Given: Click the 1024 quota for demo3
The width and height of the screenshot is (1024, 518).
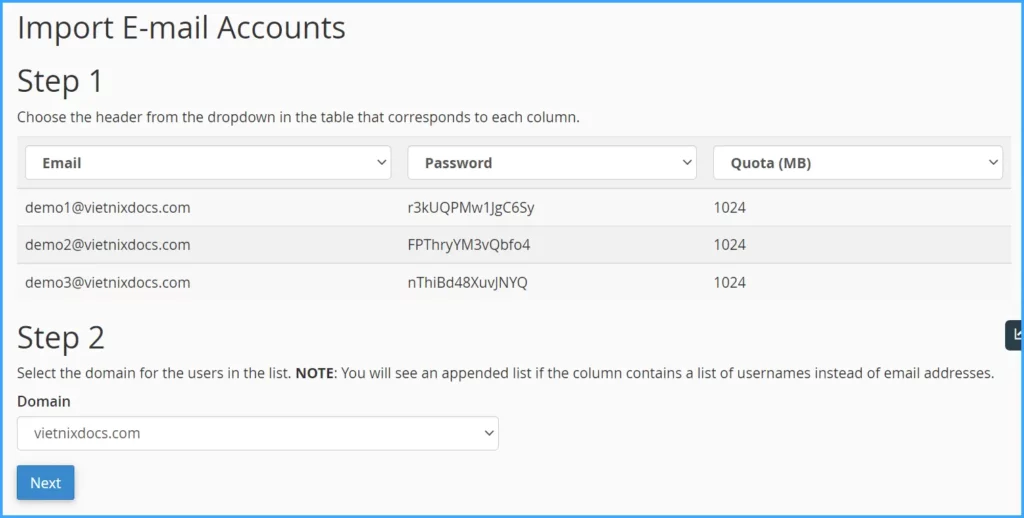Looking at the screenshot, I should (x=730, y=283).
